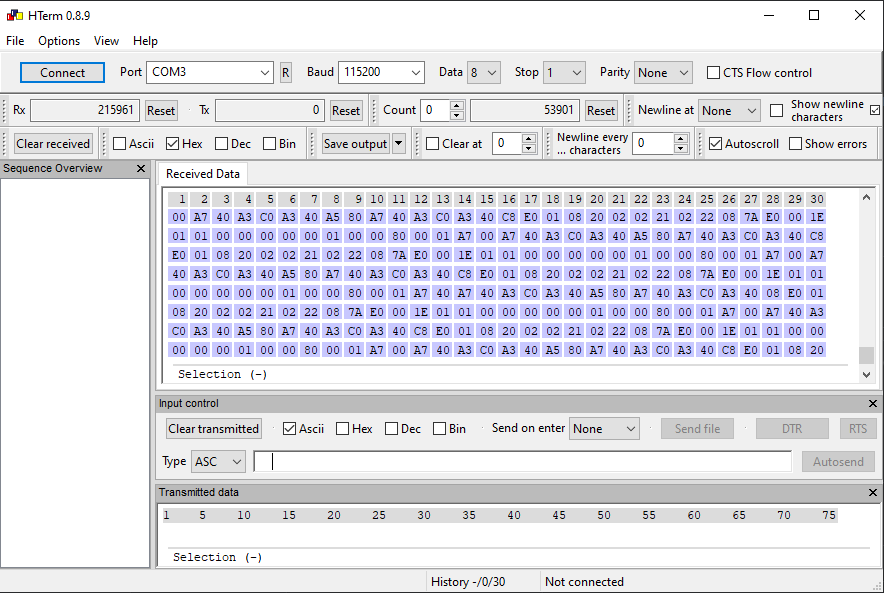884x593 pixels.
Task: Click the Save output button
Action: [x=356, y=144]
